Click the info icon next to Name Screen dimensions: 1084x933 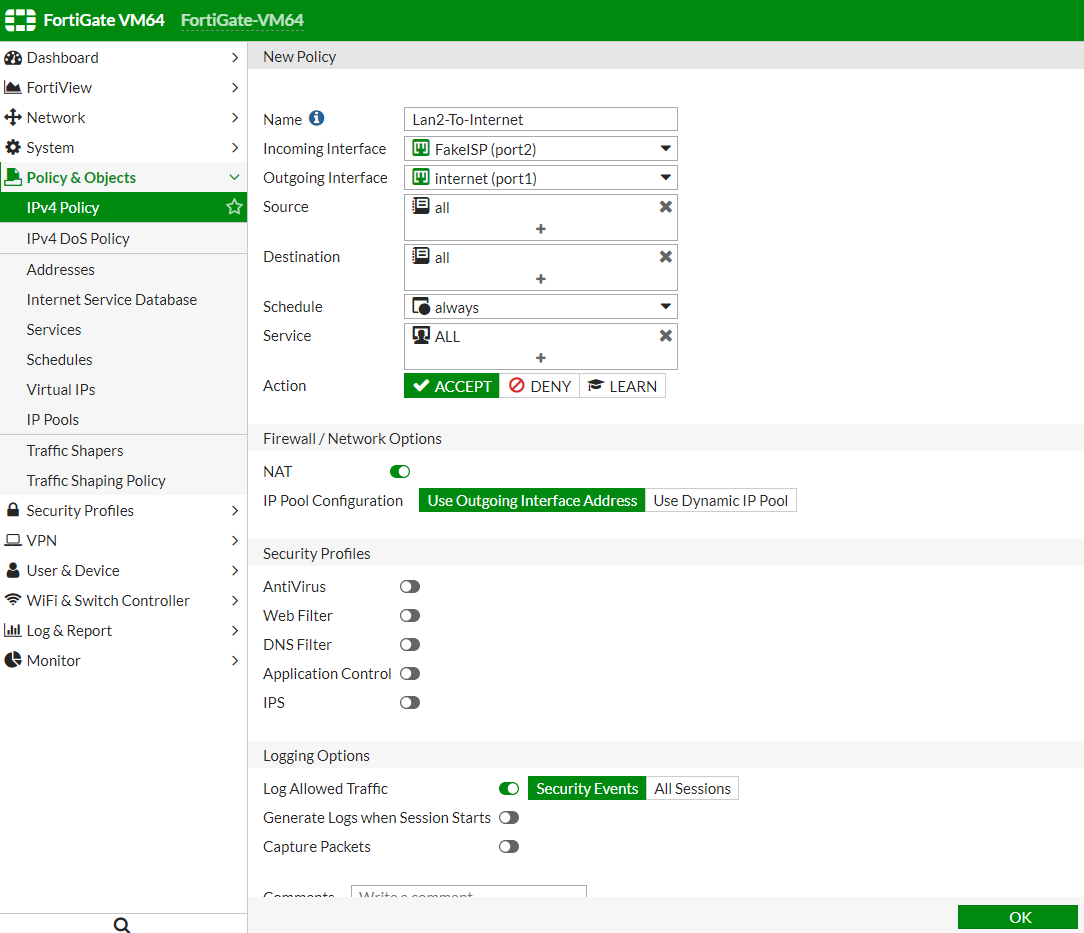(317, 118)
